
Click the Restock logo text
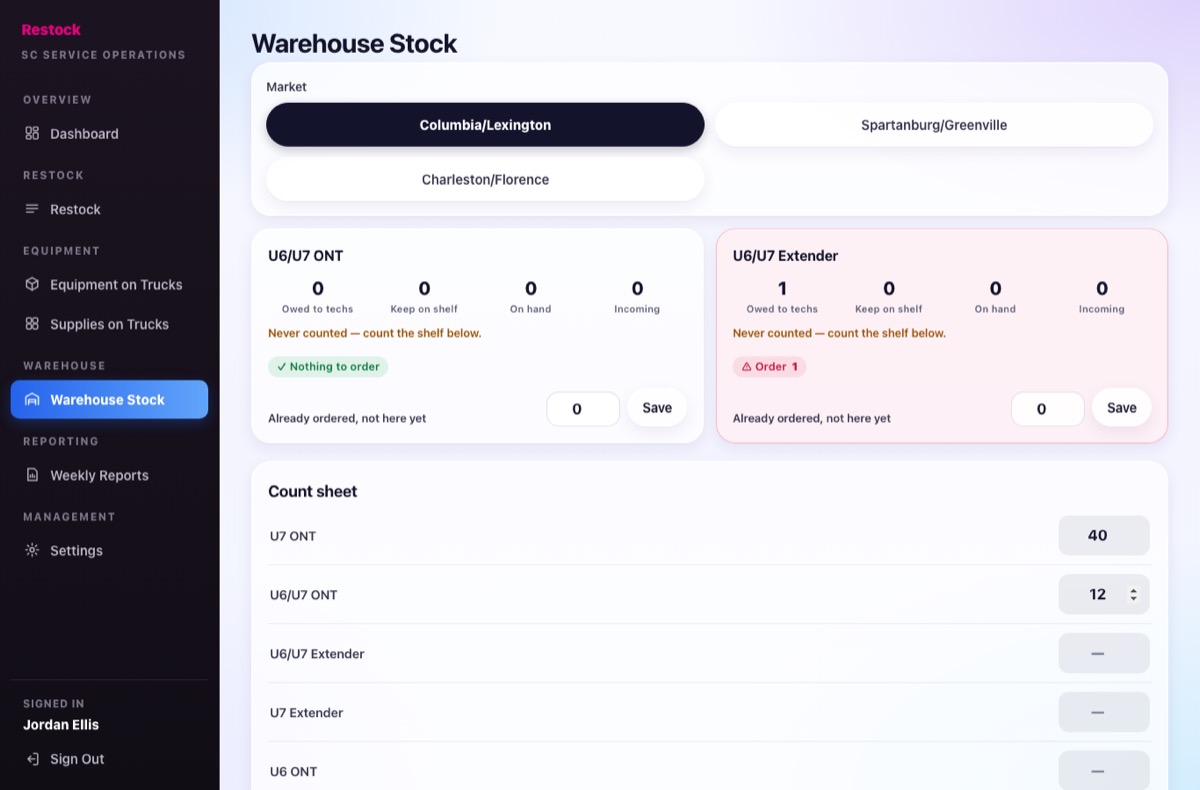51,30
